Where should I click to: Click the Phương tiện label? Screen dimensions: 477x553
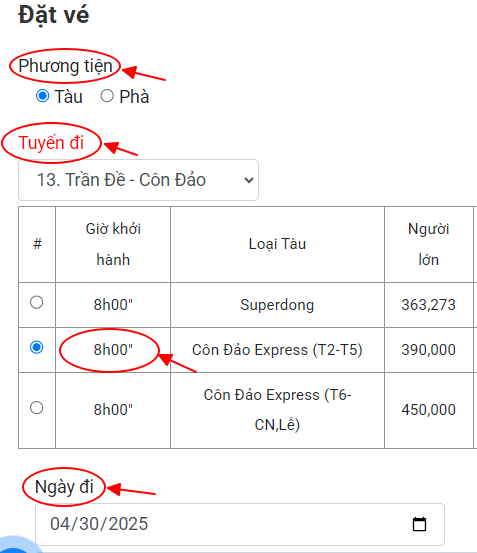pos(65,66)
